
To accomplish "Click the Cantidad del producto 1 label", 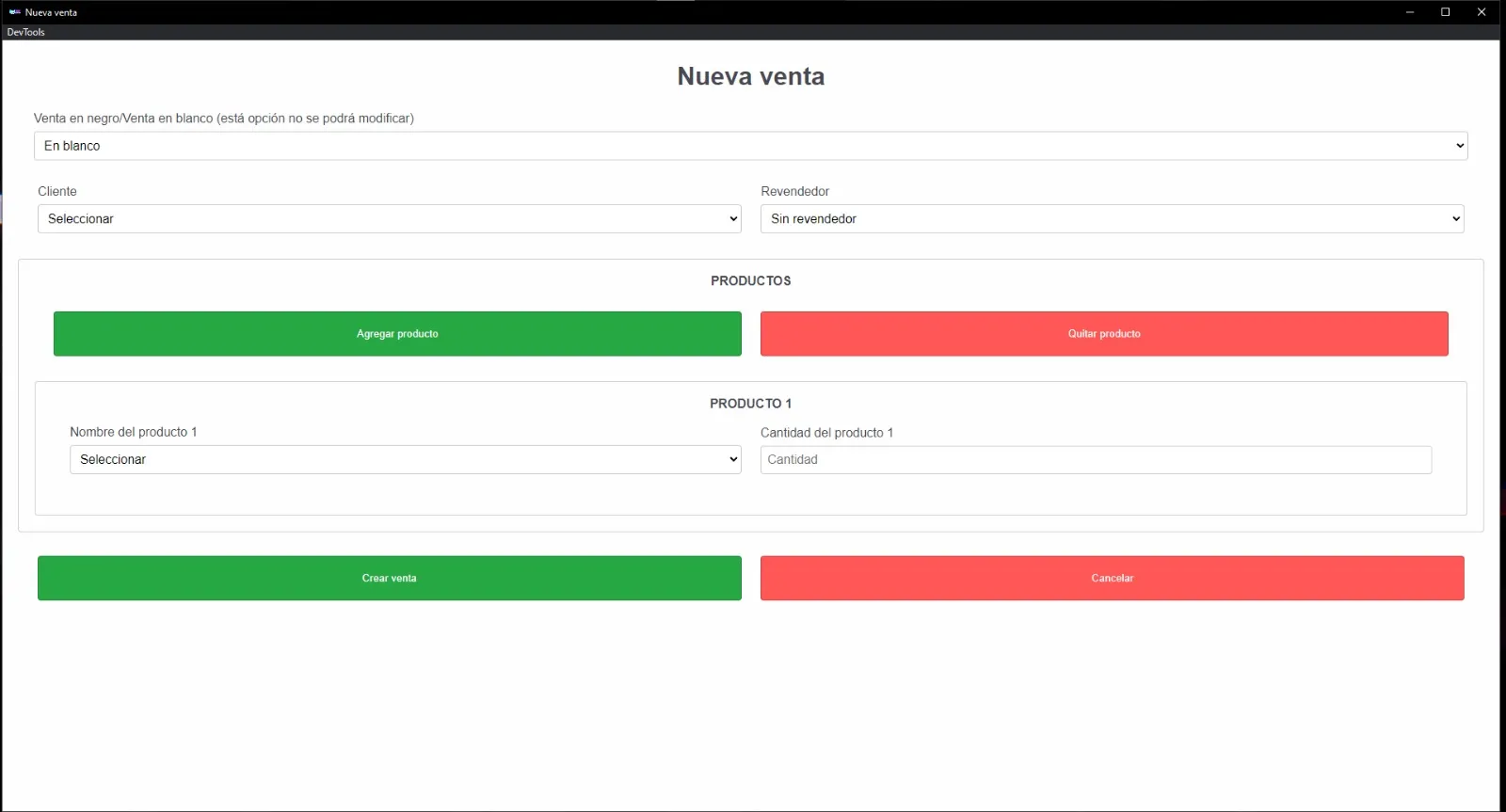I will point(827,433).
